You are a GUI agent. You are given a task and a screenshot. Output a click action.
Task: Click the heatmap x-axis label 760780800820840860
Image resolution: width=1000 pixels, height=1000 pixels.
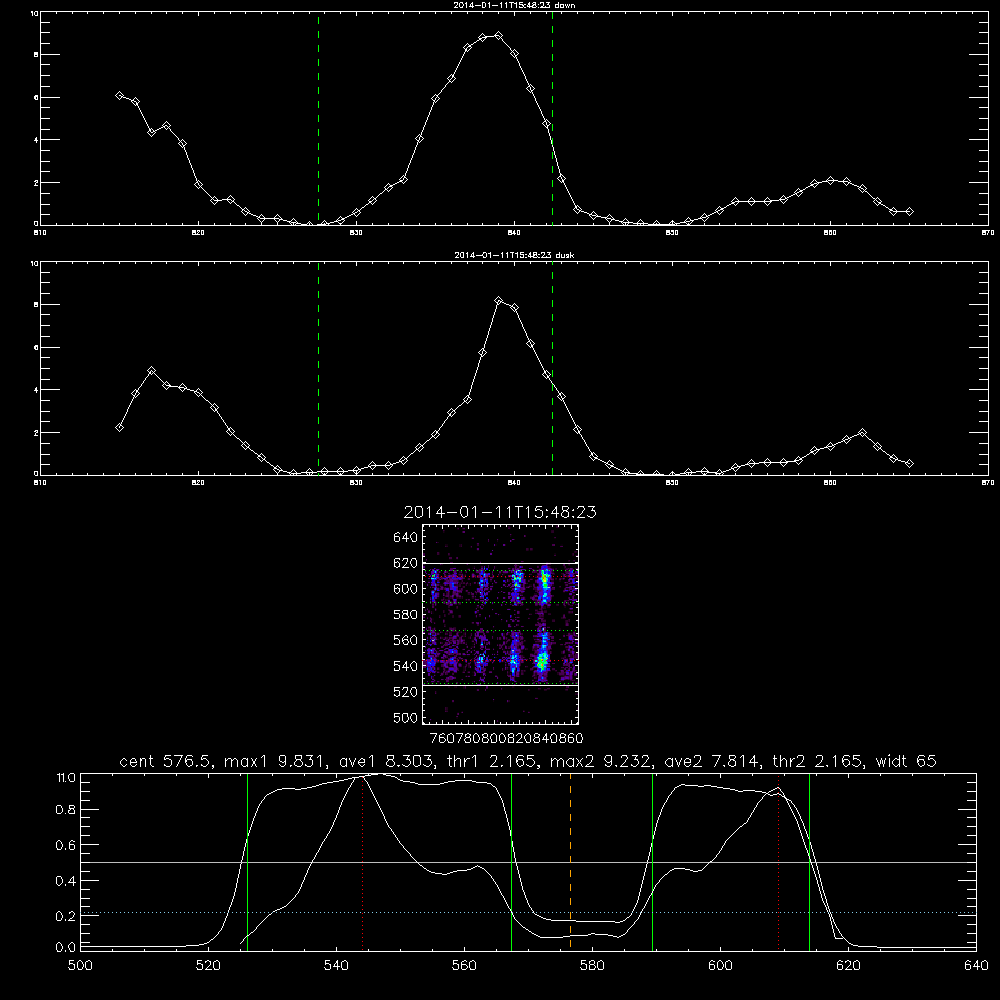click(x=507, y=738)
